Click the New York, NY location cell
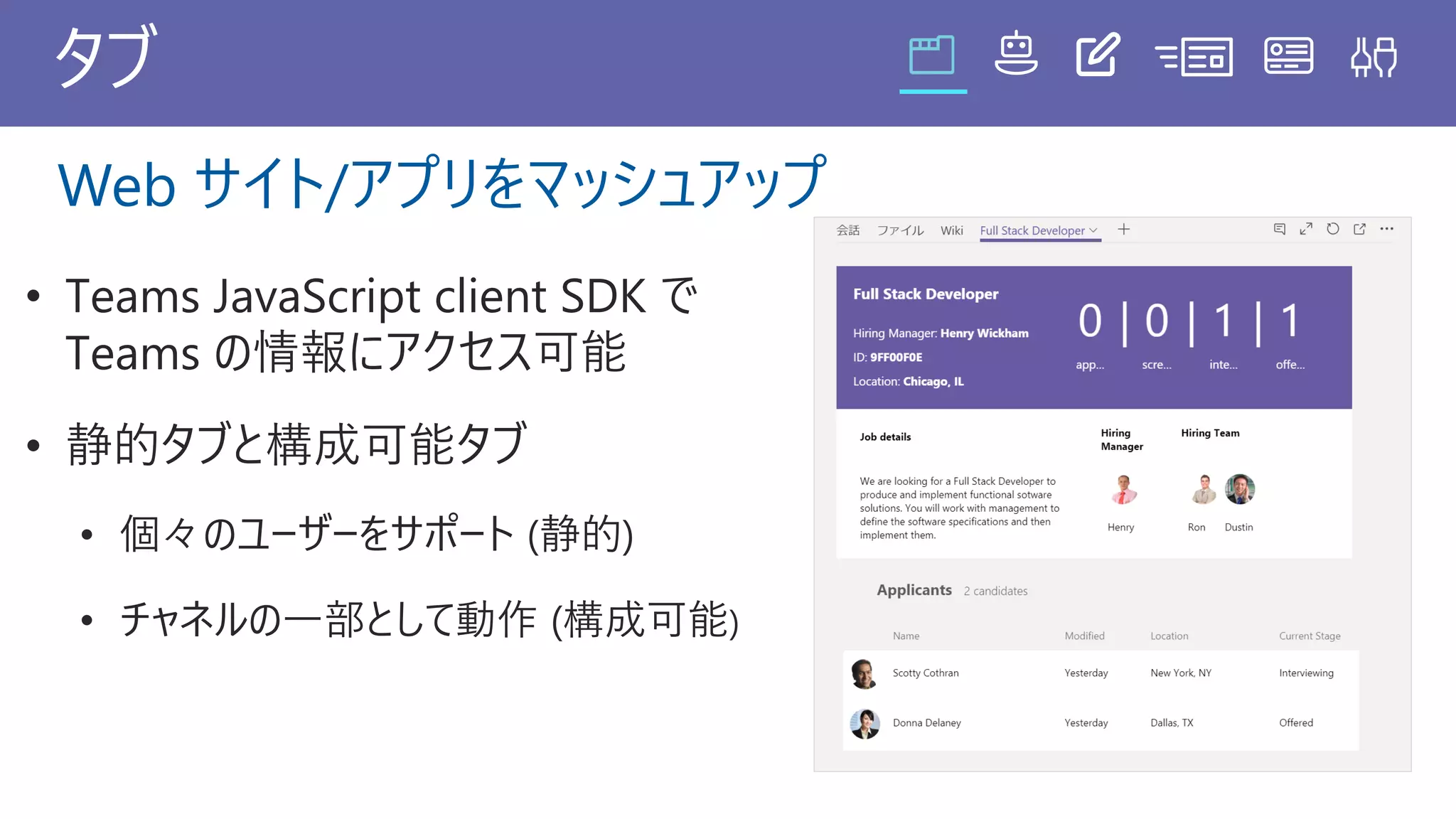Screen dimensions: 1456x819 (1181, 673)
